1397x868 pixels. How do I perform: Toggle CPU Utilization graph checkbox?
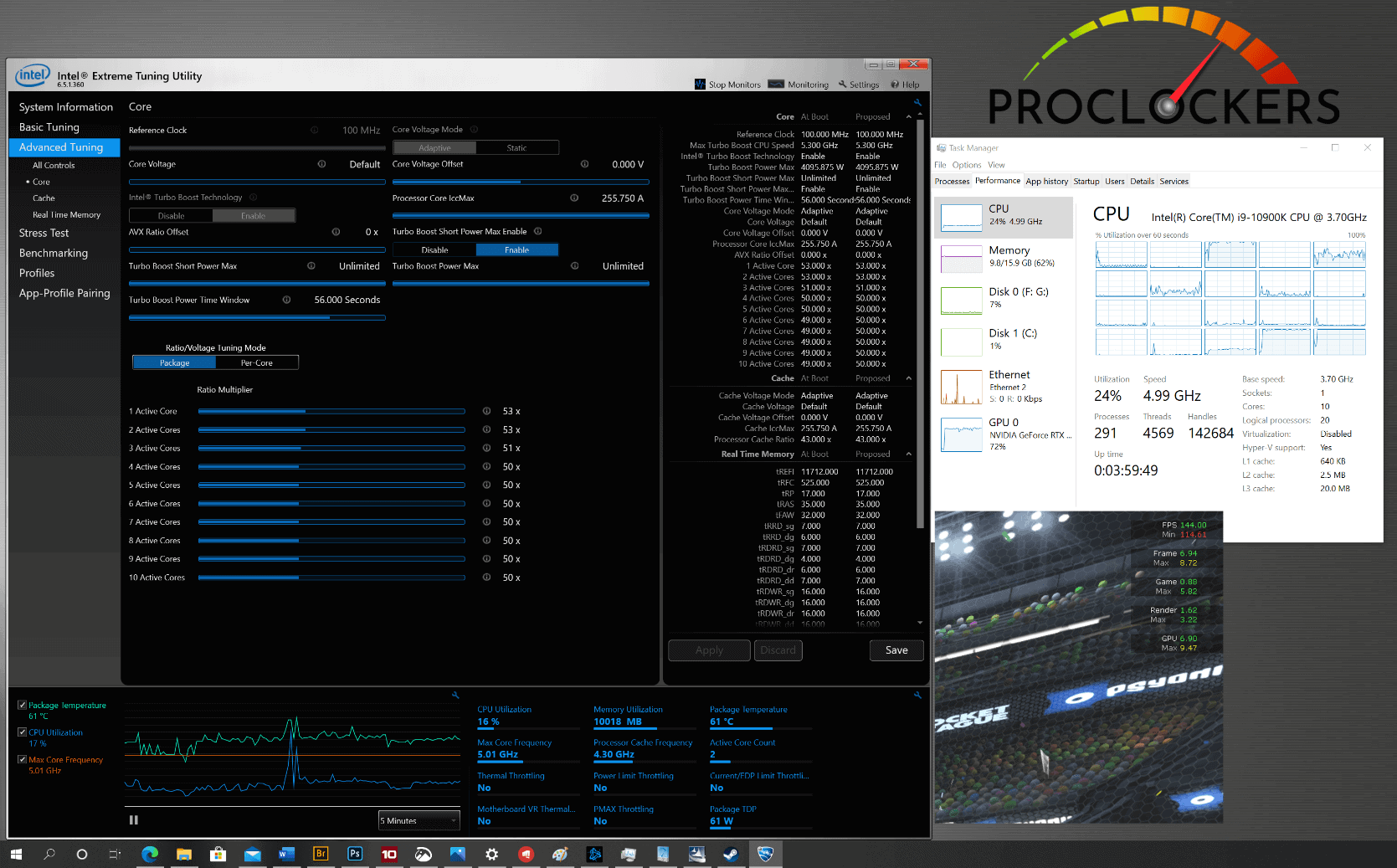pos(22,732)
